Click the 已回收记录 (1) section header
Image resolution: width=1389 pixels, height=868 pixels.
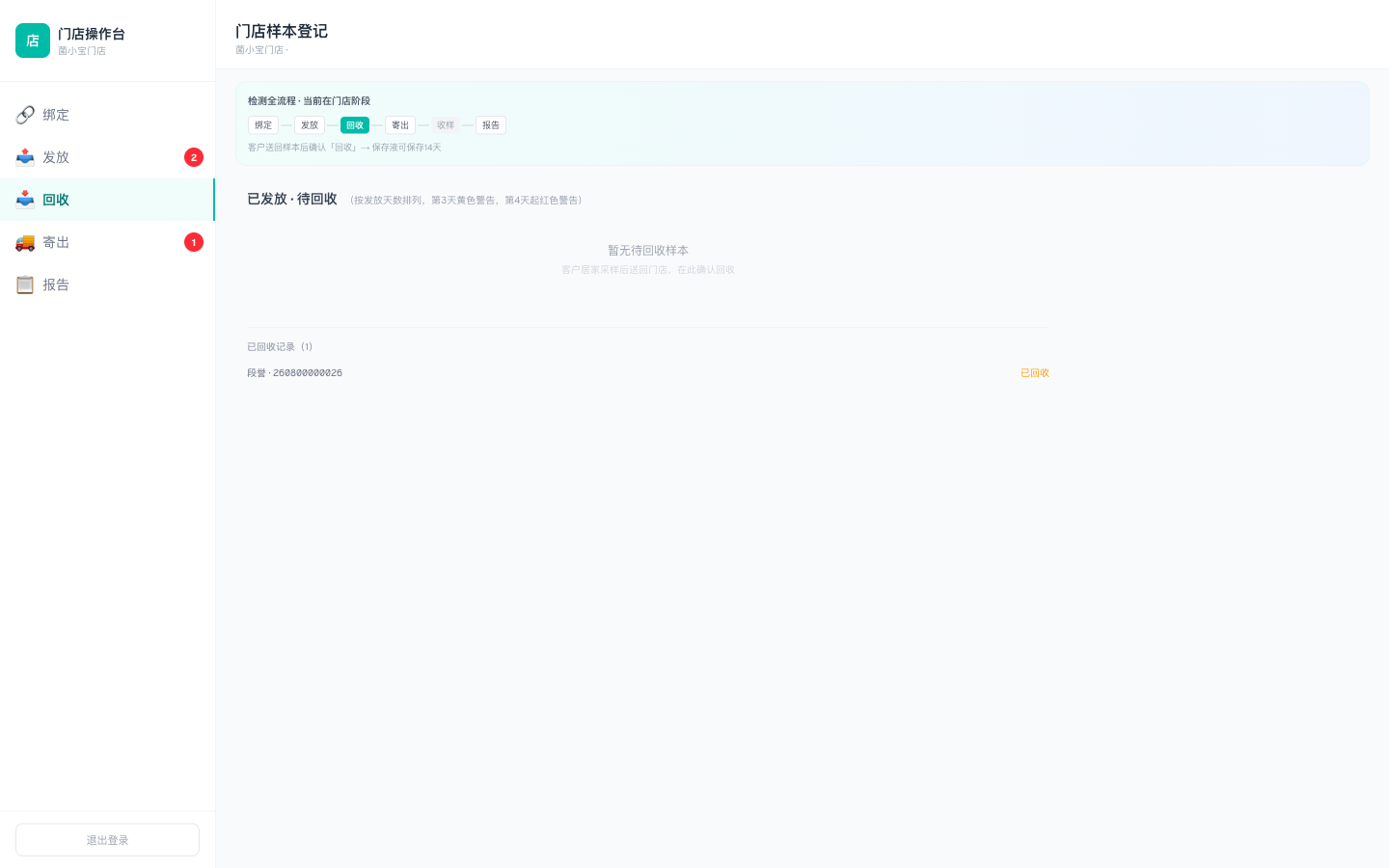pyautogui.click(x=280, y=346)
